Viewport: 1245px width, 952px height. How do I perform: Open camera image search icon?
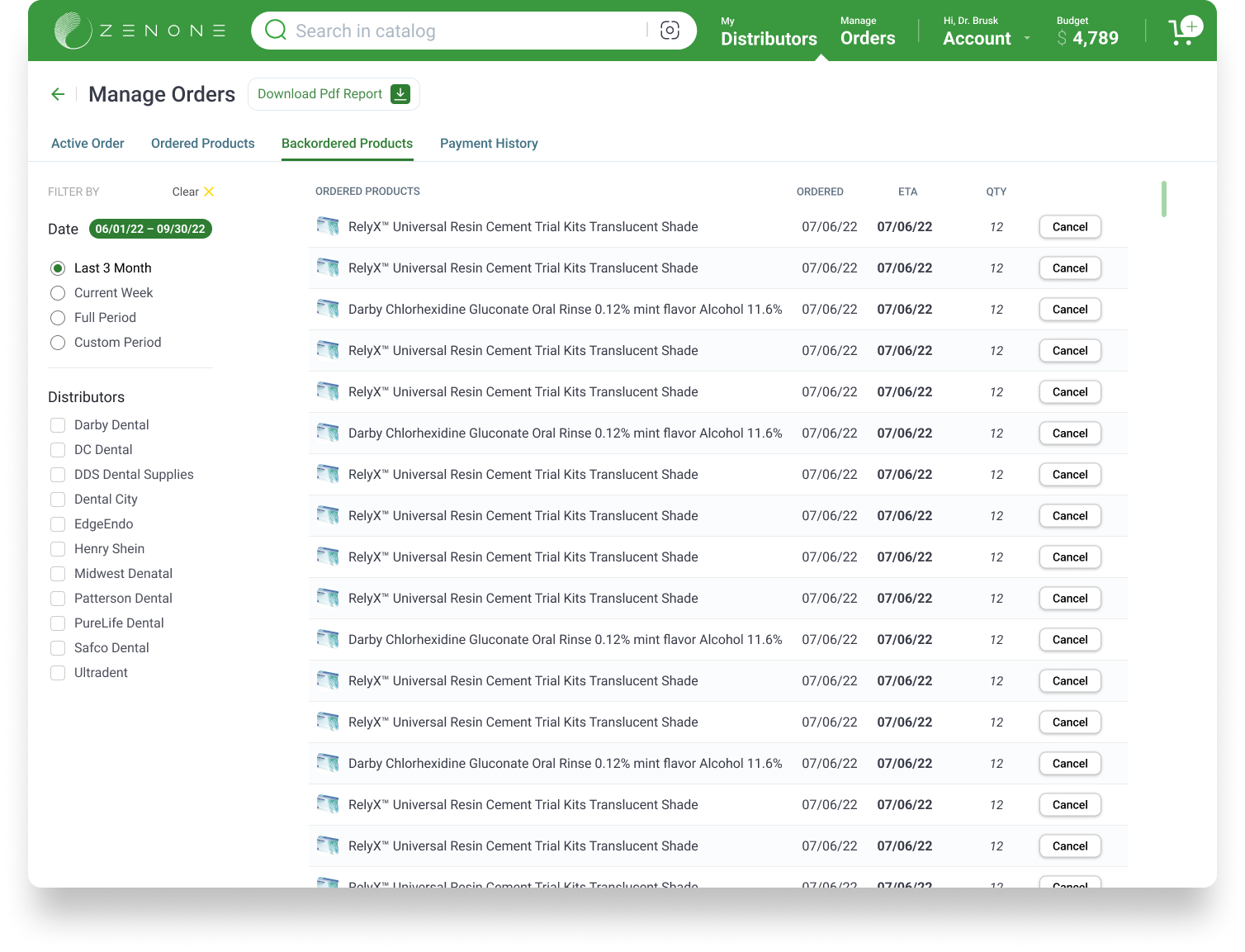point(670,31)
